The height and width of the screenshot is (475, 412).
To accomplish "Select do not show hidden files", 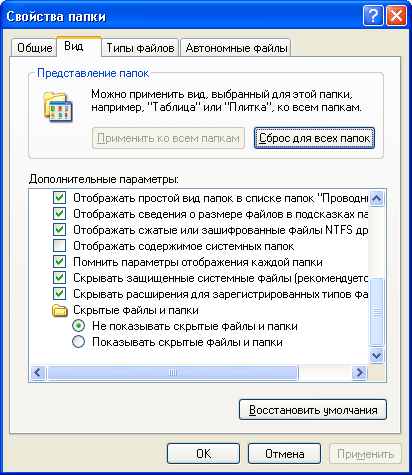I will click(x=79, y=326).
